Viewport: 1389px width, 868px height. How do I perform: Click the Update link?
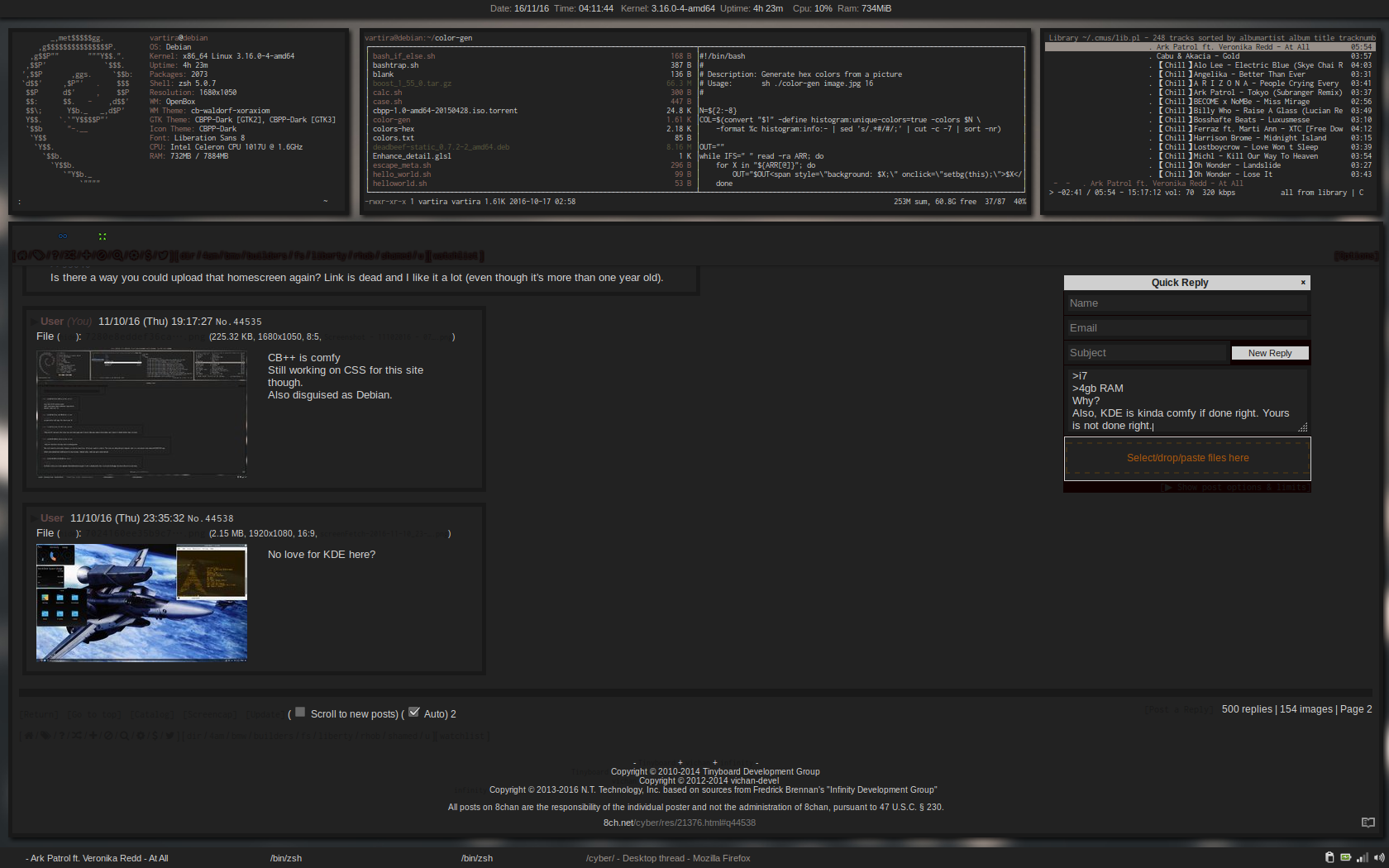click(265, 714)
